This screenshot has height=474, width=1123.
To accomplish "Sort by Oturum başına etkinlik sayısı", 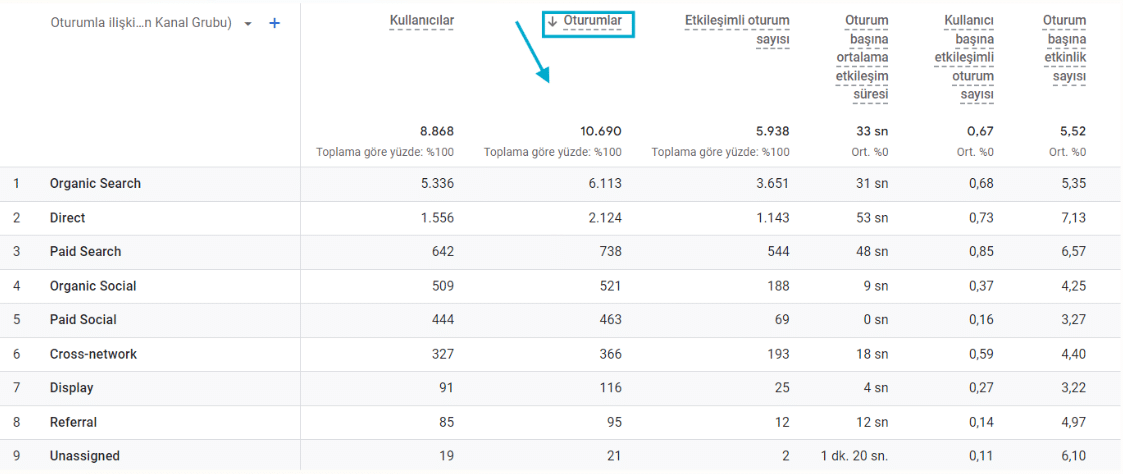I will (x=1064, y=48).
